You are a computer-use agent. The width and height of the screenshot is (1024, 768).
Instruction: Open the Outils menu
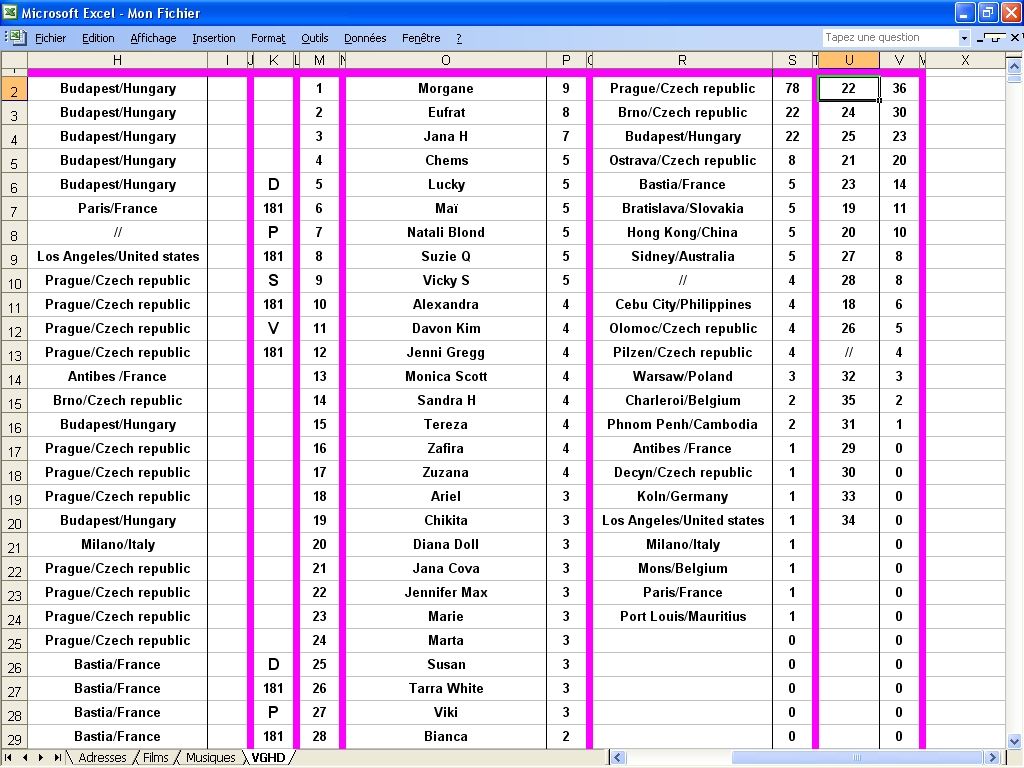(315, 38)
